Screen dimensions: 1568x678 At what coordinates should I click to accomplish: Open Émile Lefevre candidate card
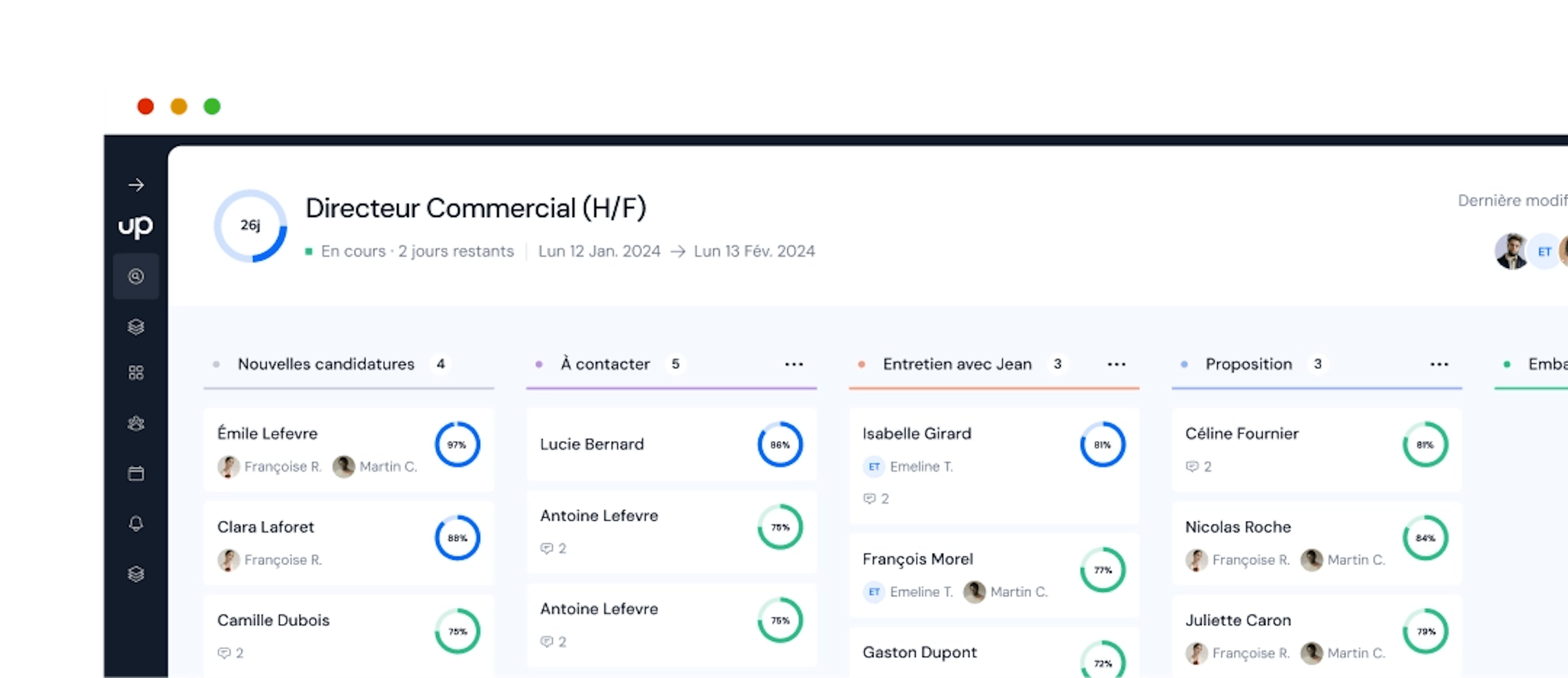tap(268, 433)
